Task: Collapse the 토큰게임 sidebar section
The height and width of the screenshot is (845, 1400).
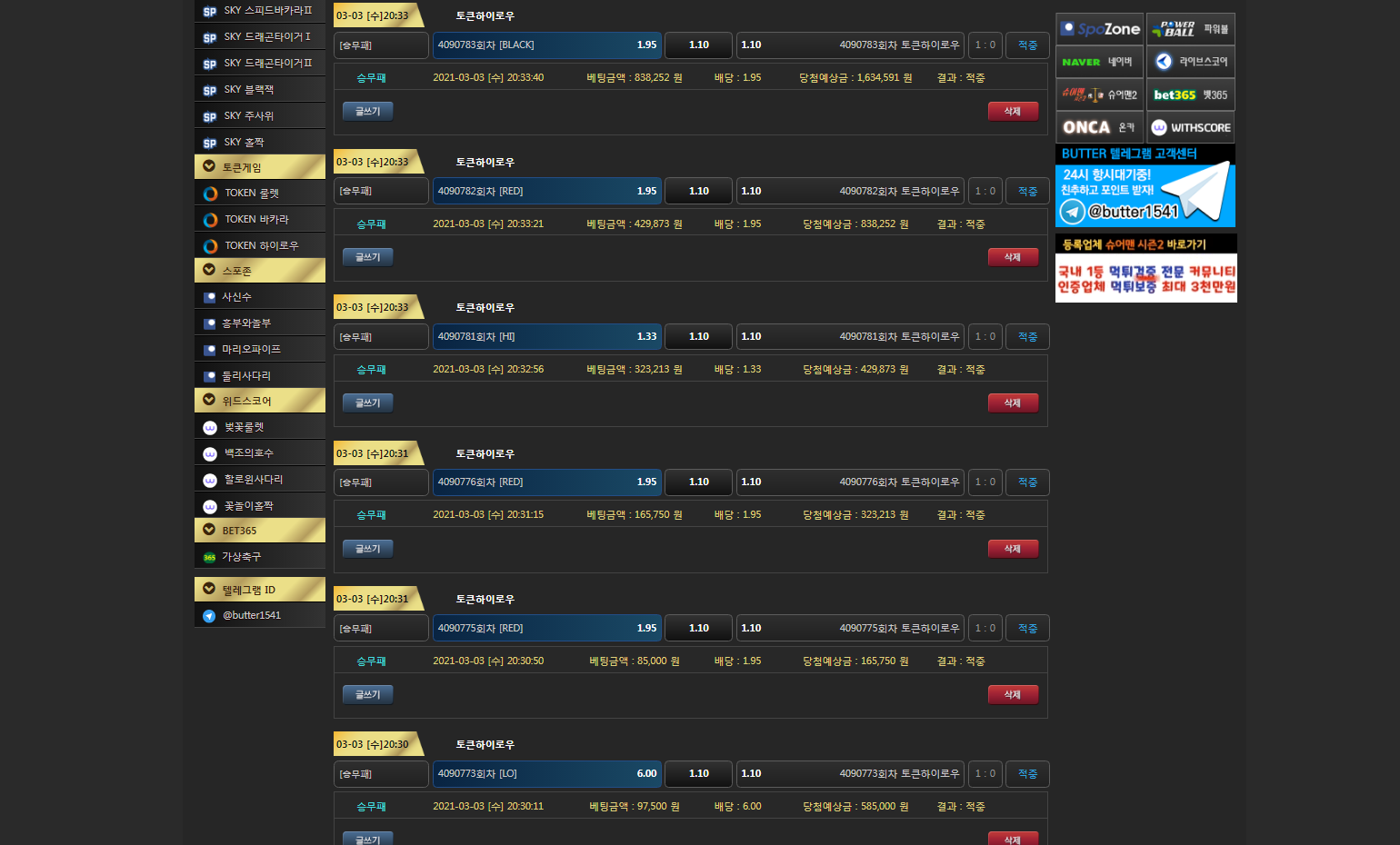Action: (x=209, y=167)
